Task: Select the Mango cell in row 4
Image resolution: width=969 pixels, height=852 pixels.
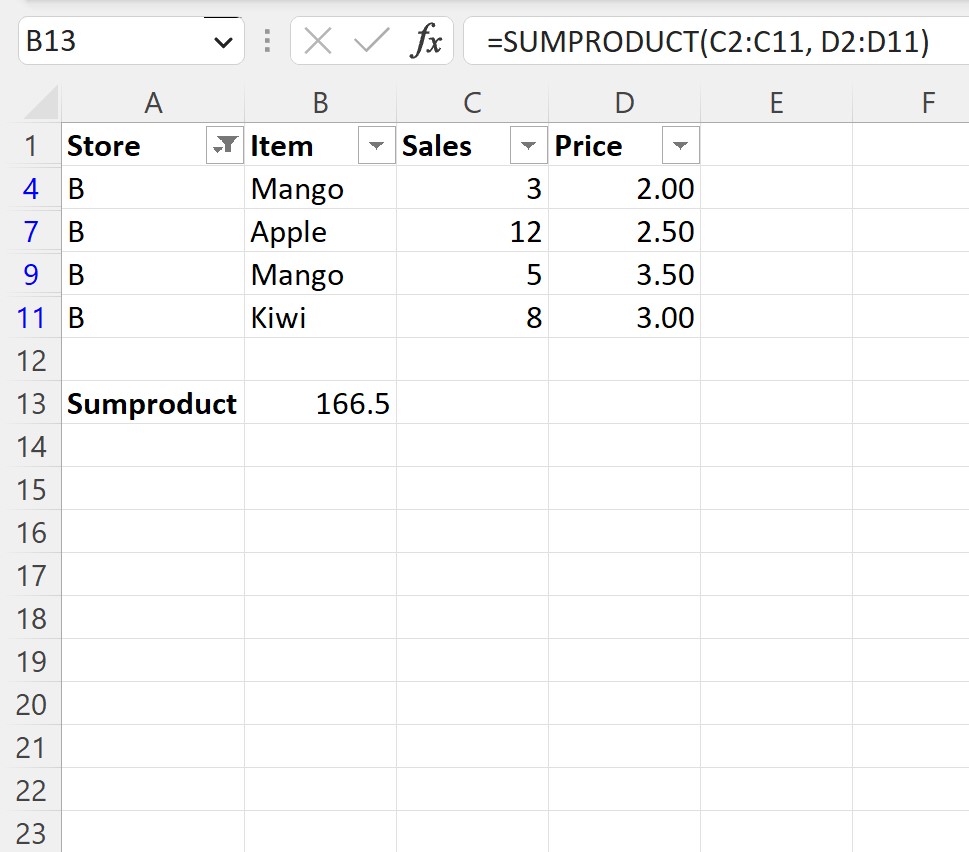Action: coord(320,188)
